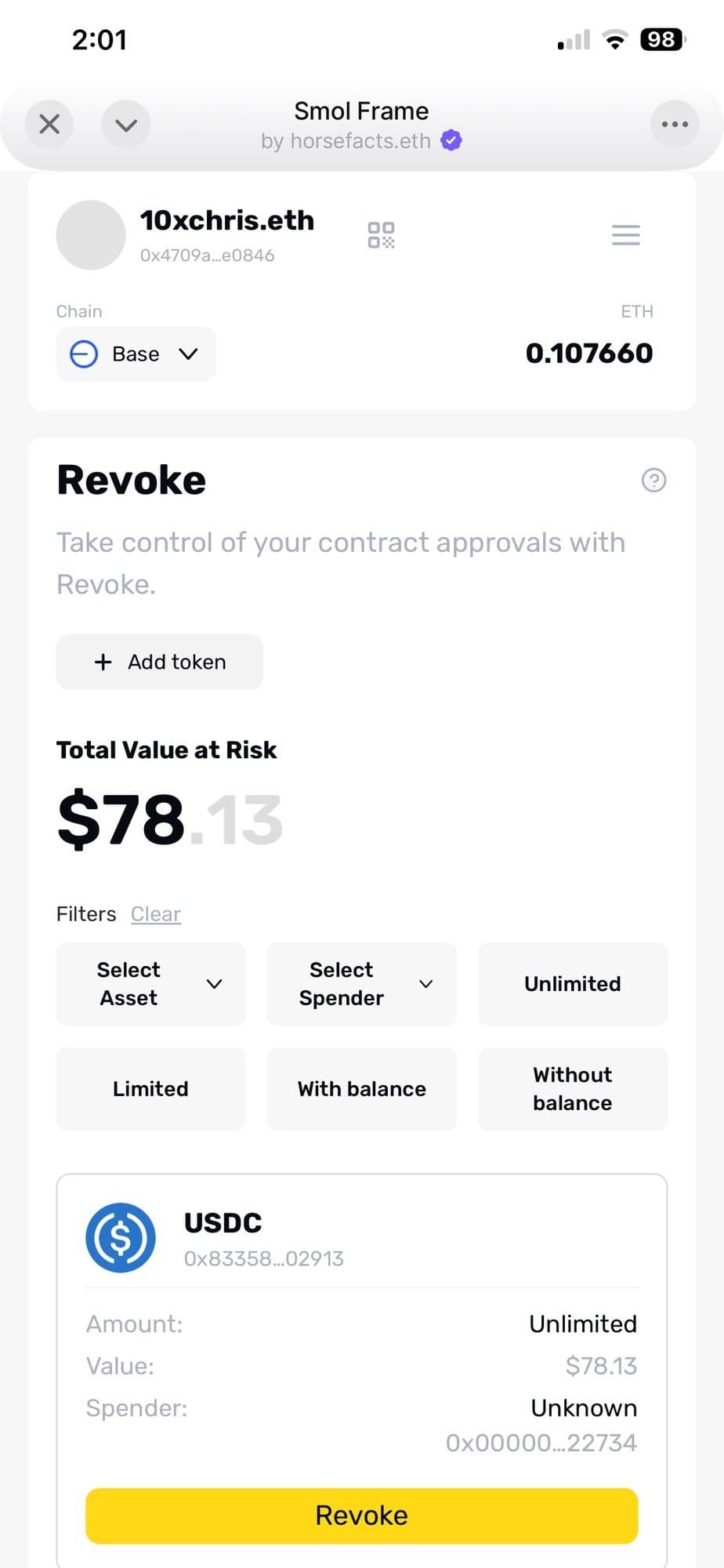Expand the Select Asset dropdown
Image resolution: width=724 pixels, height=1568 pixels.
point(151,984)
